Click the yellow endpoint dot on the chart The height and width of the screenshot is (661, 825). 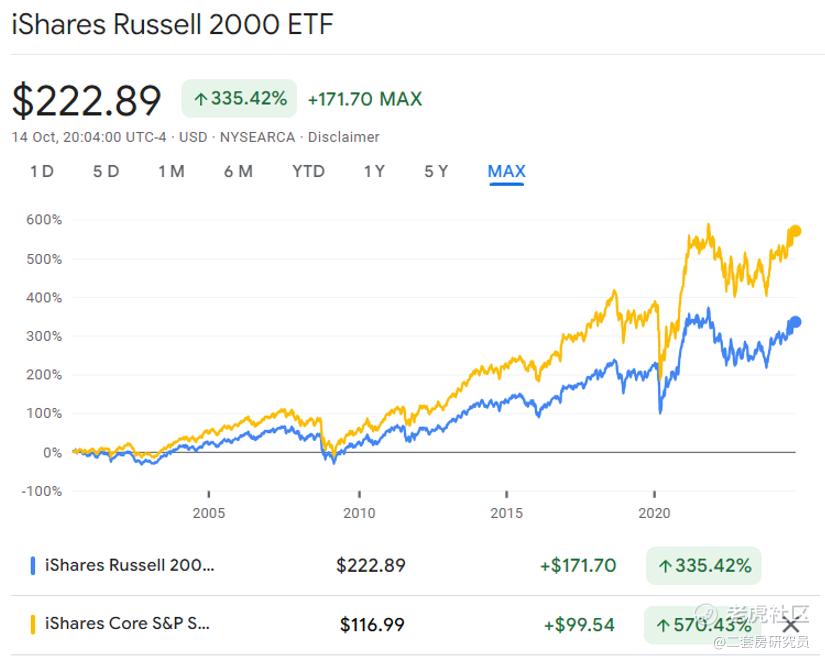click(x=796, y=231)
